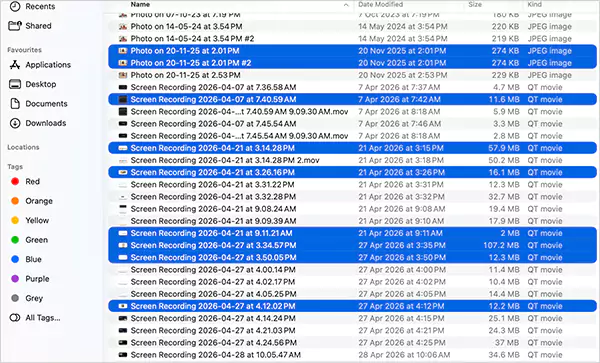The width and height of the screenshot is (600, 363).
Task: Select Screen Recording 2026-04-27 at 4.12.02 PM
Action: point(352,306)
